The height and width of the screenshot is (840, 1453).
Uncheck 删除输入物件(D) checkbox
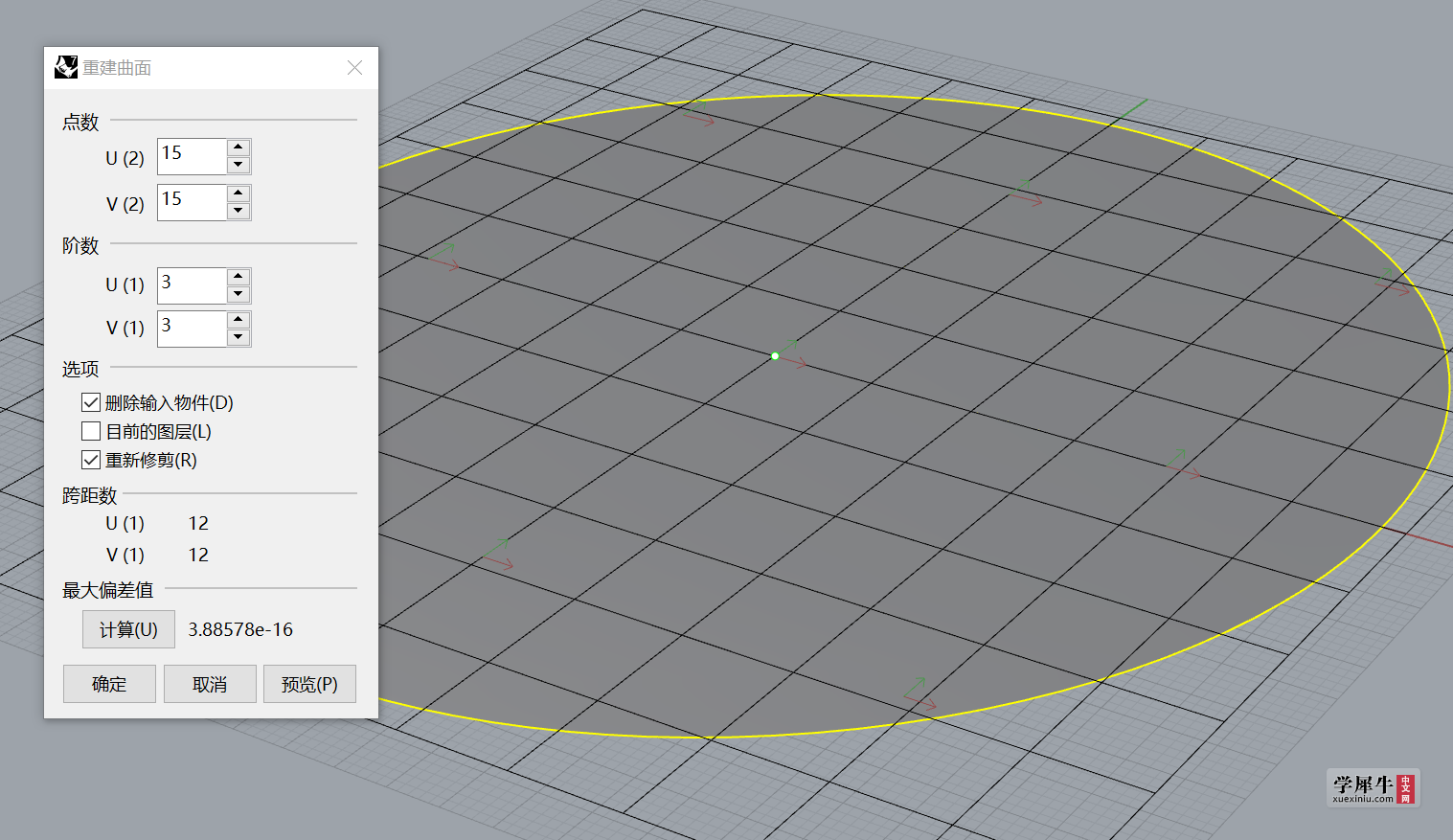click(x=91, y=402)
